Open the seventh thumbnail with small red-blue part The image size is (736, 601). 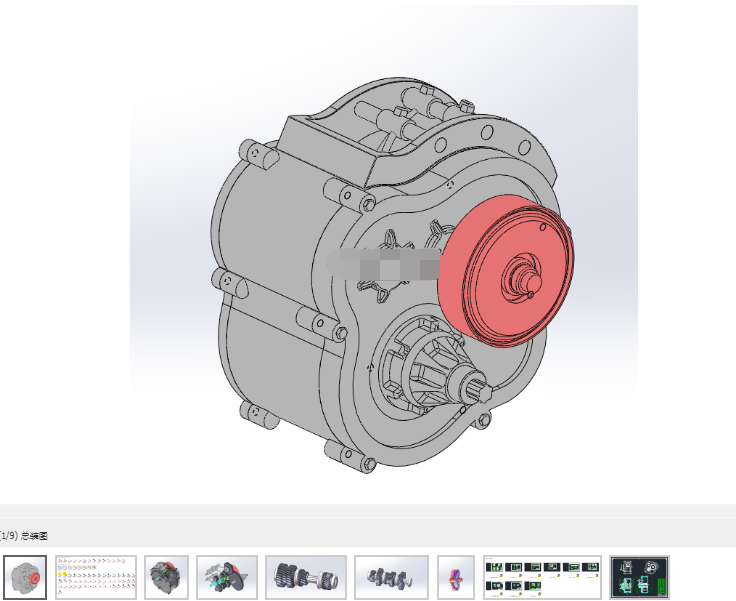(456, 578)
